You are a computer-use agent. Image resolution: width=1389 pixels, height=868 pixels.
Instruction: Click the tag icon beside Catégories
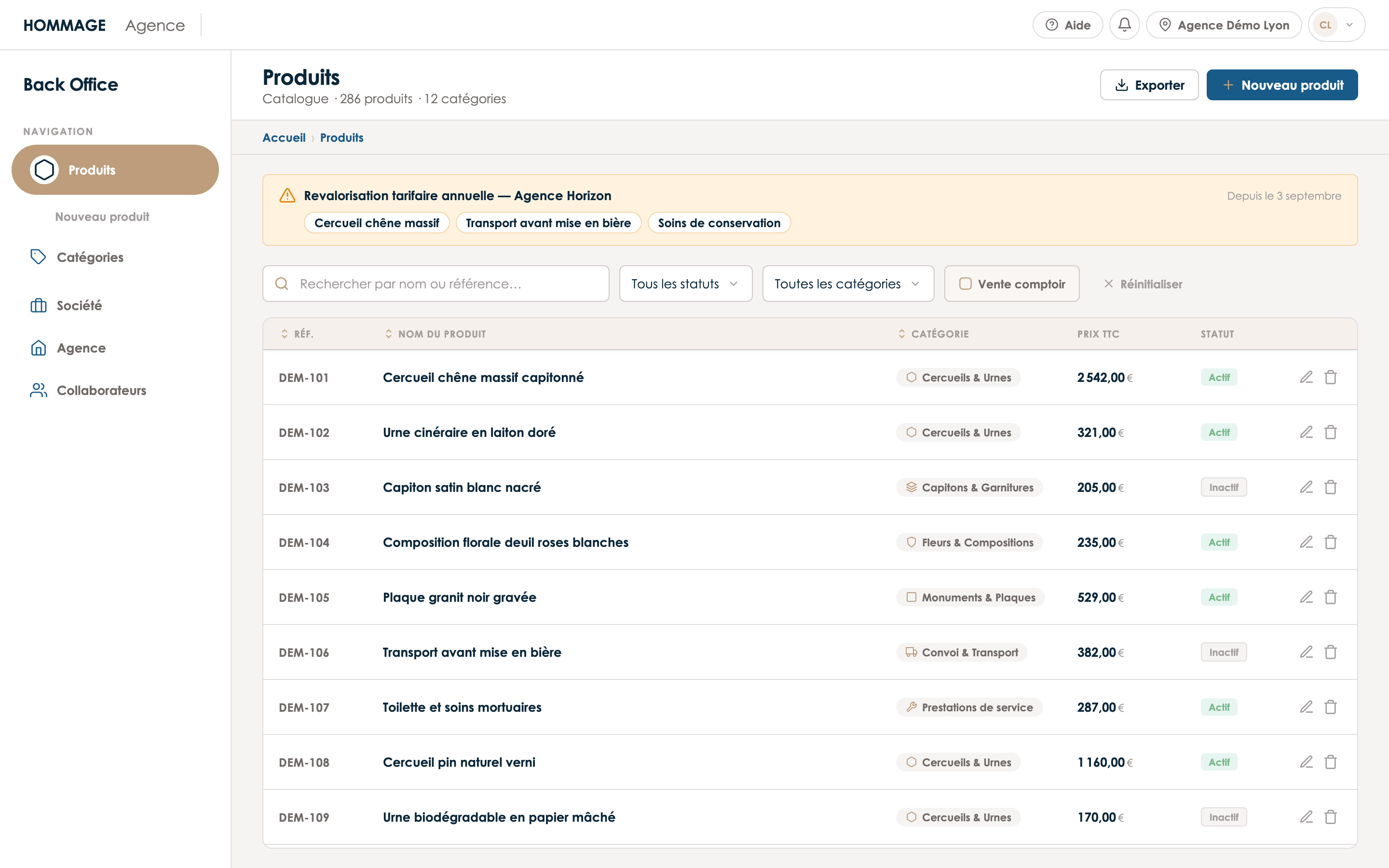[x=39, y=257]
